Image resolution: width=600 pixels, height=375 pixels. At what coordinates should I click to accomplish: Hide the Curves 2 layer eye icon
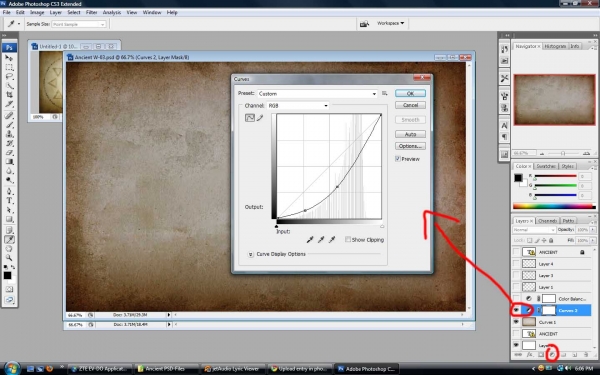coord(516,310)
